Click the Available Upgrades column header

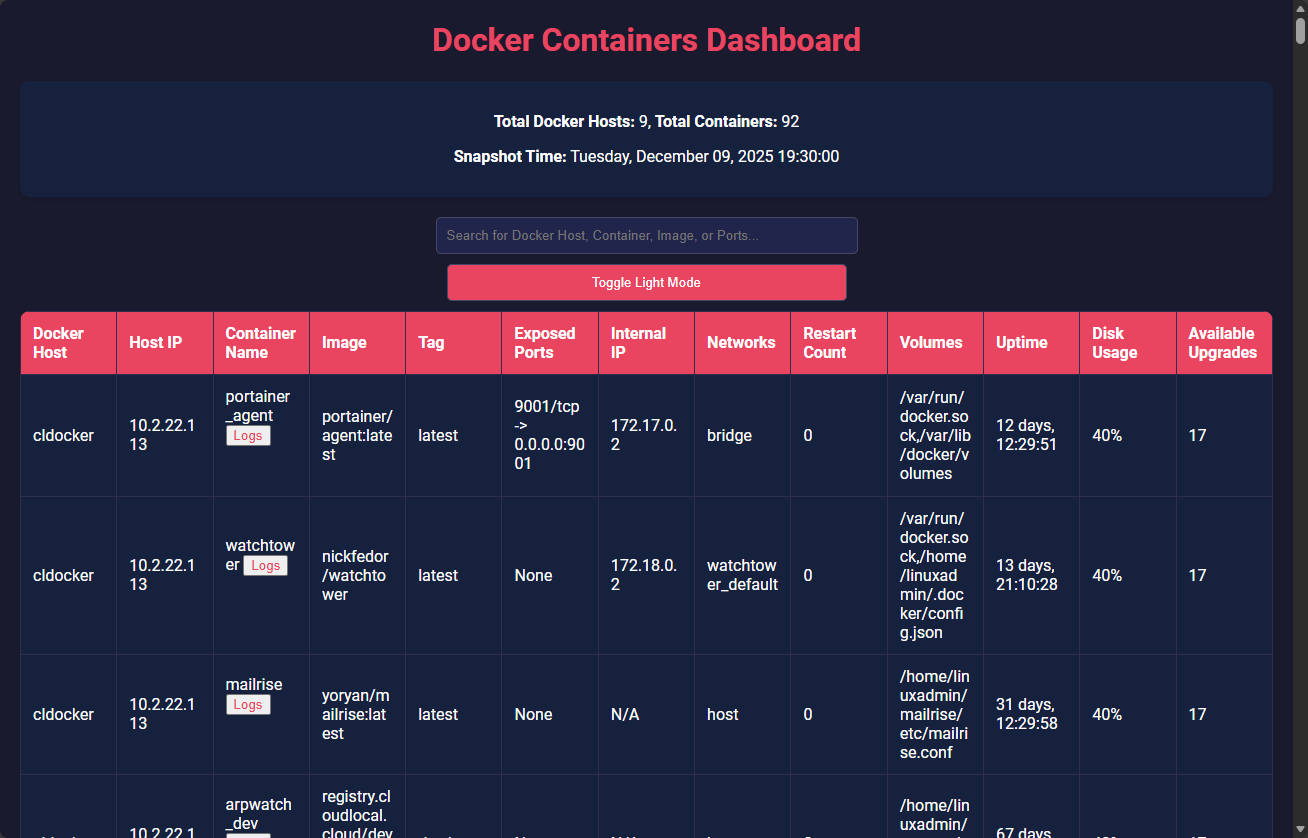coord(1223,342)
